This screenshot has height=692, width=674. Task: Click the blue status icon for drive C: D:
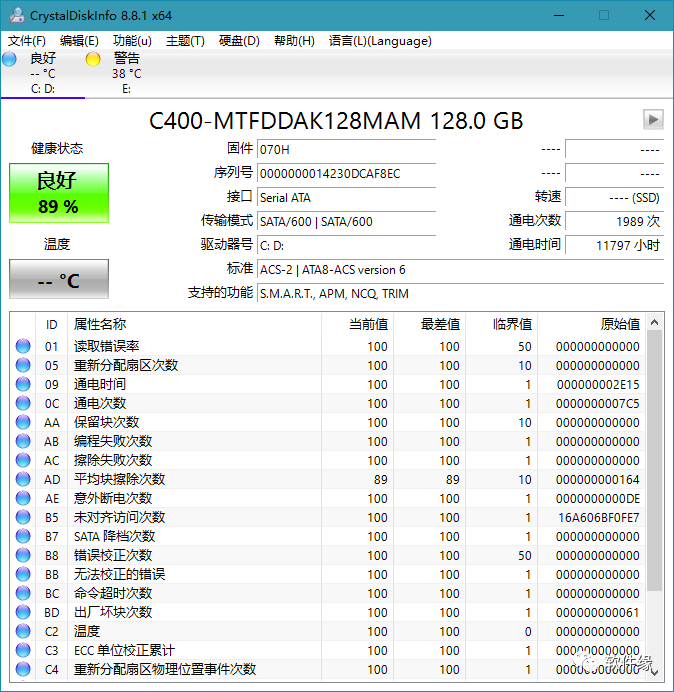[x=9, y=59]
